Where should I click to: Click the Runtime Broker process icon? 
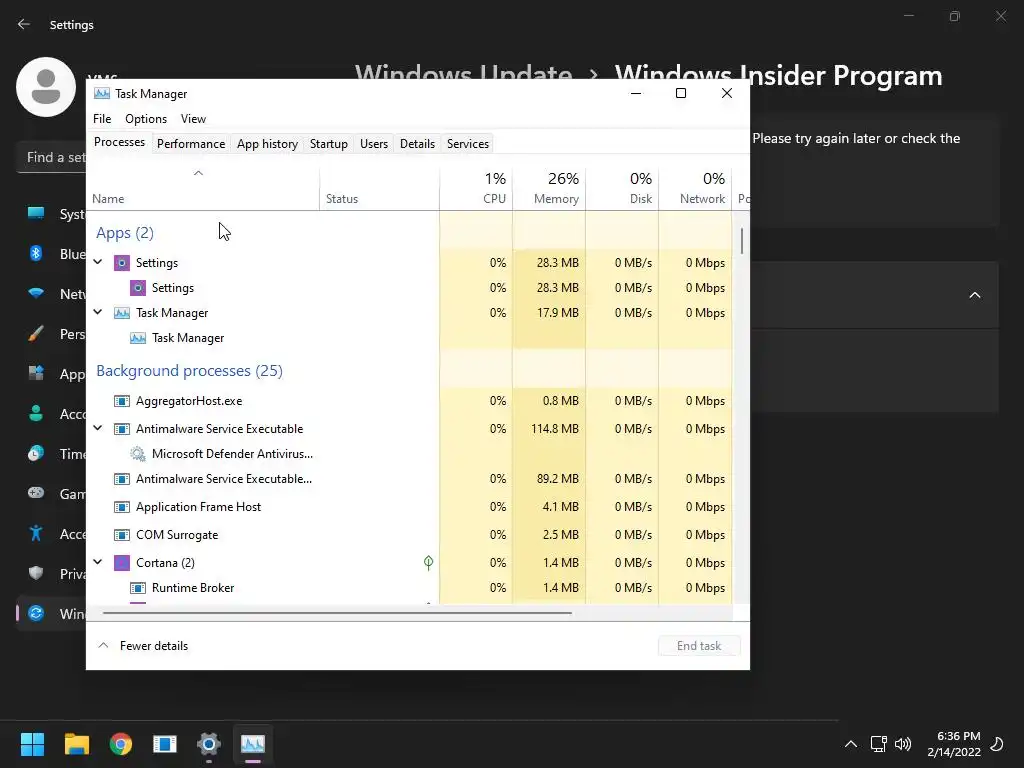coord(137,588)
